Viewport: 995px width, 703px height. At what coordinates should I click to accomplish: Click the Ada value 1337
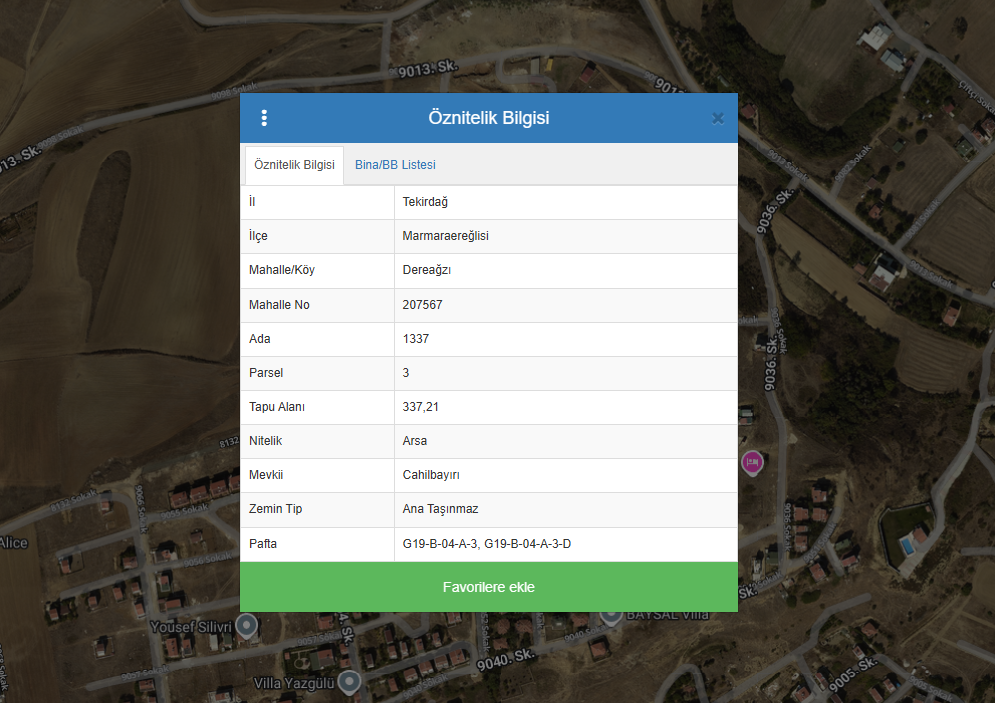[x=415, y=339]
